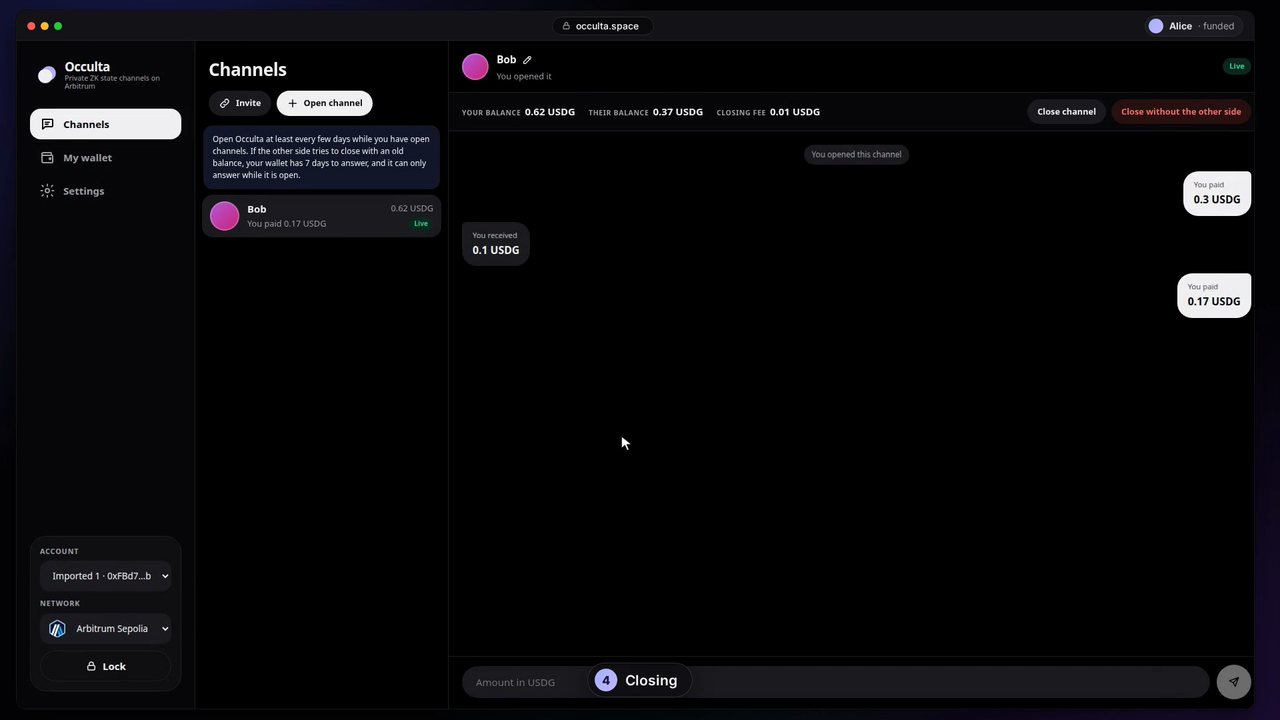The height and width of the screenshot is (720, 1280).
Task: Expand the Account dropdown Imported 1
Action: click(x=105, y=576)
